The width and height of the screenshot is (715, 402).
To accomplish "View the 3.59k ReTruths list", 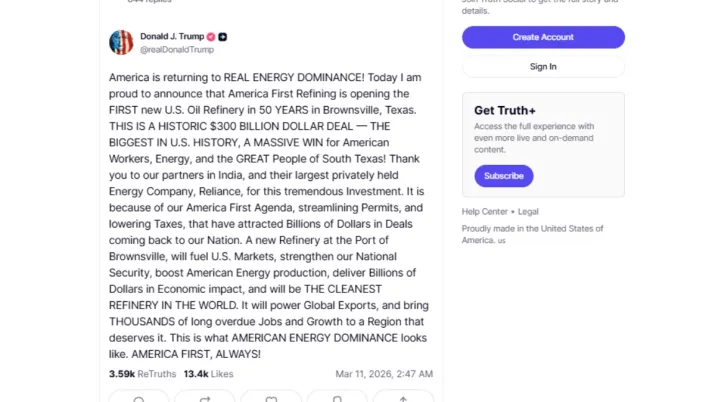I will [142, 374].
